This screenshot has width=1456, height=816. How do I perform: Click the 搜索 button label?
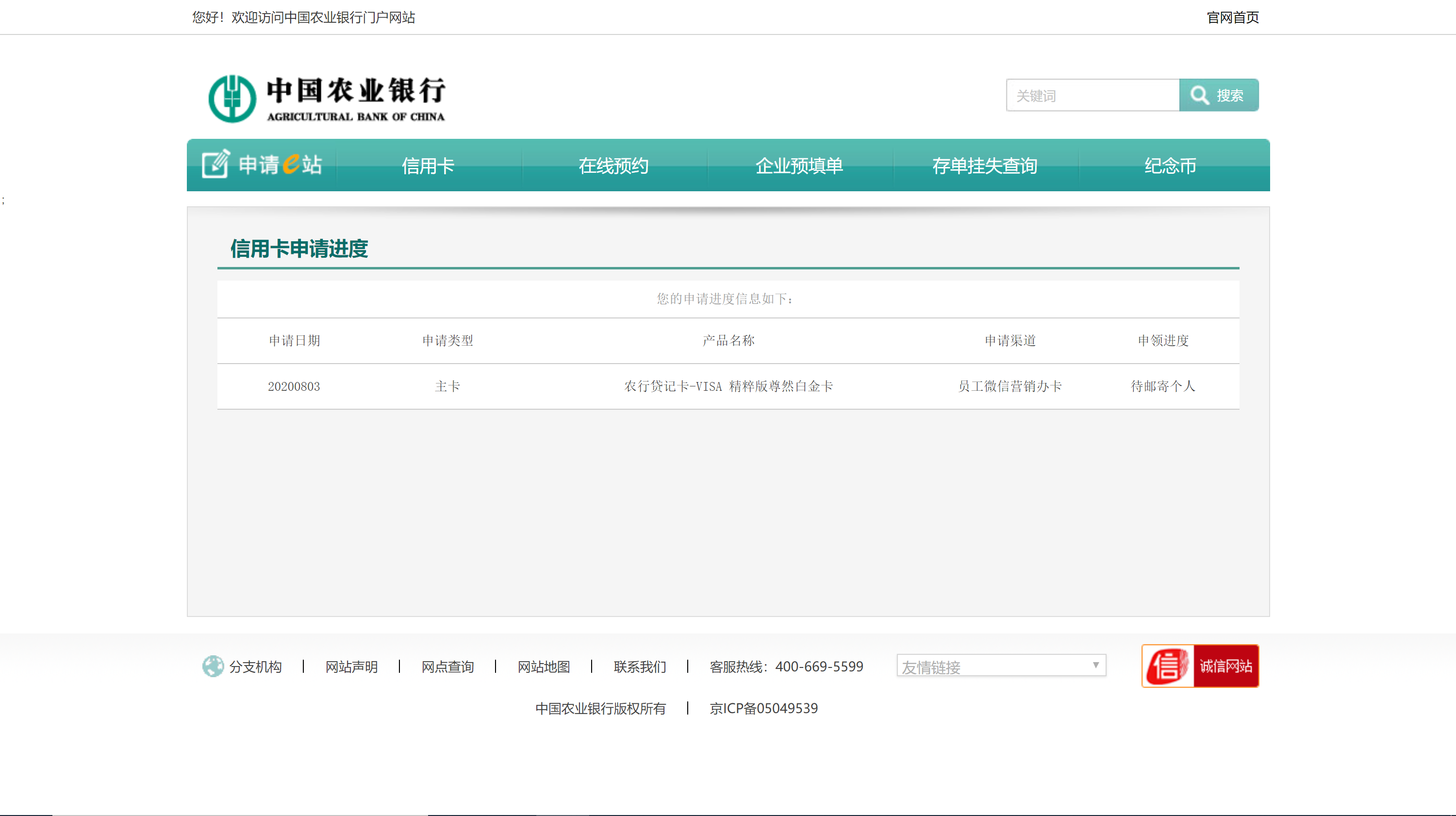click(1230, 96)
